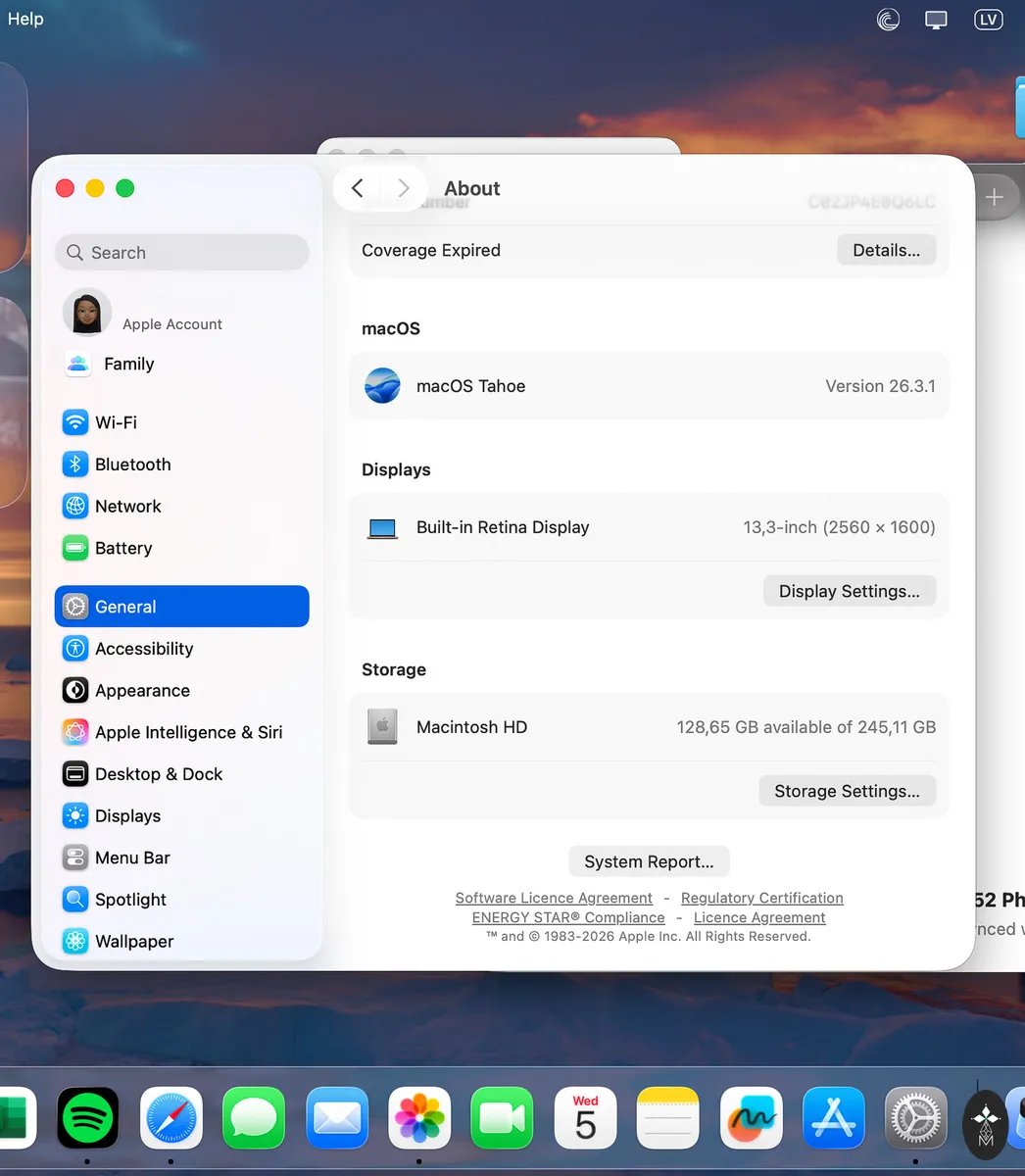
Task: Click the General gear icon in sidebar
Action: tap(75, 607)
